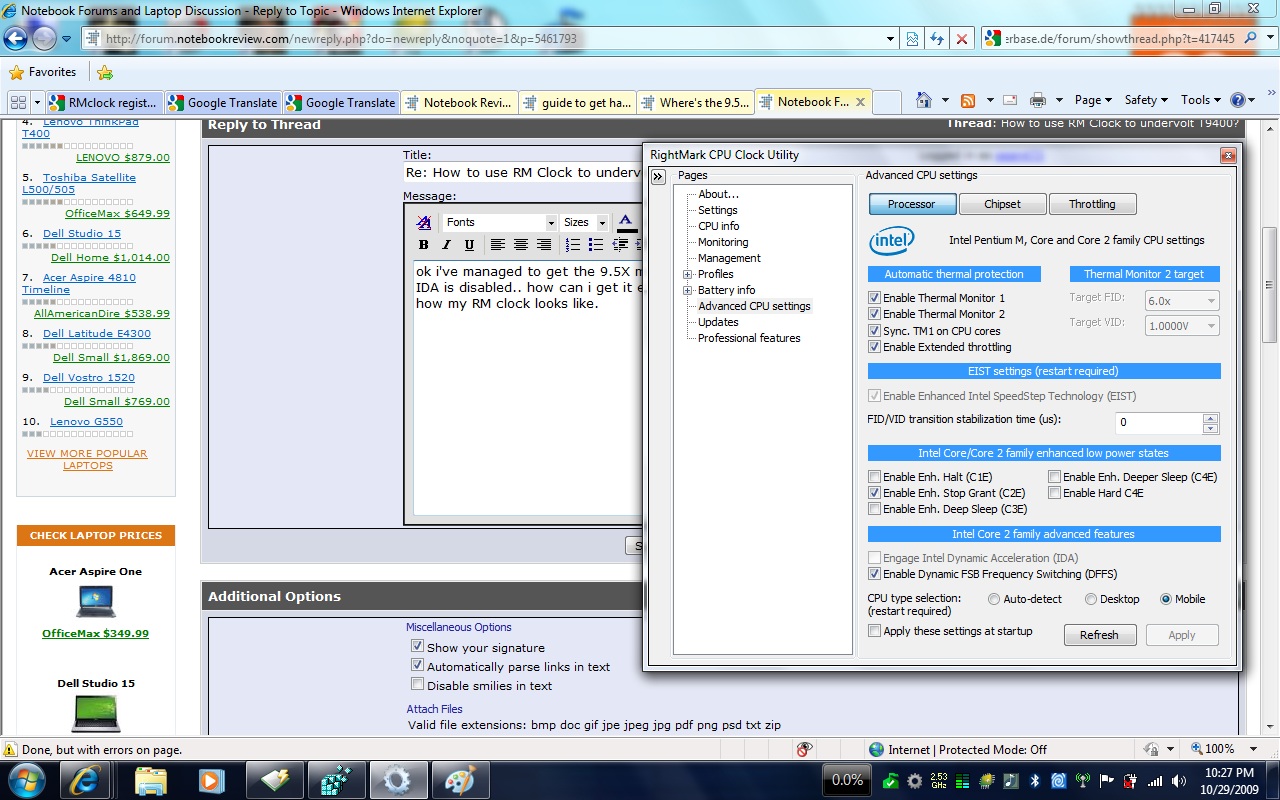
Task: Enable Enh. Halt (C1E)
Action: pyautogui.click(x=875, y=477)
